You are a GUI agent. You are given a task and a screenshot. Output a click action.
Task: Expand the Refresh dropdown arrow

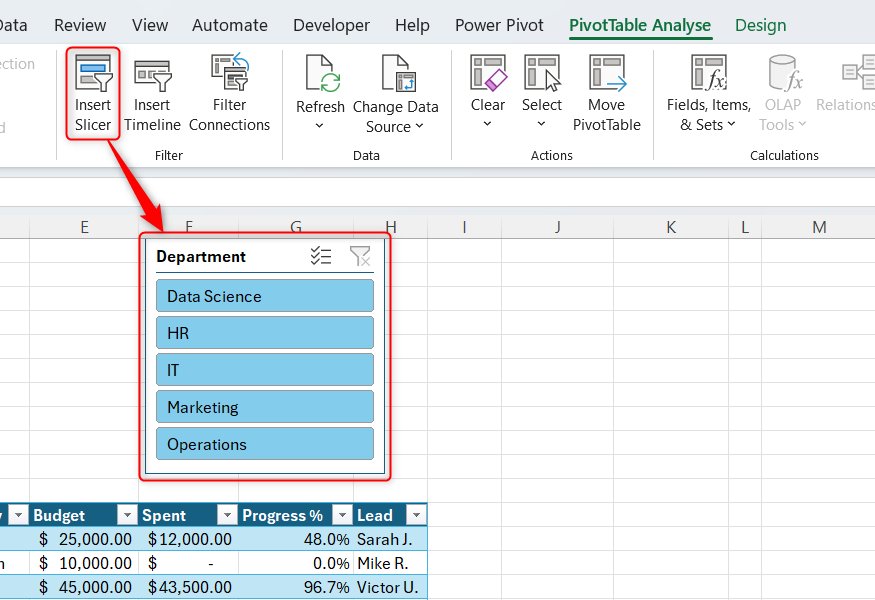click(x=319, y=126)
